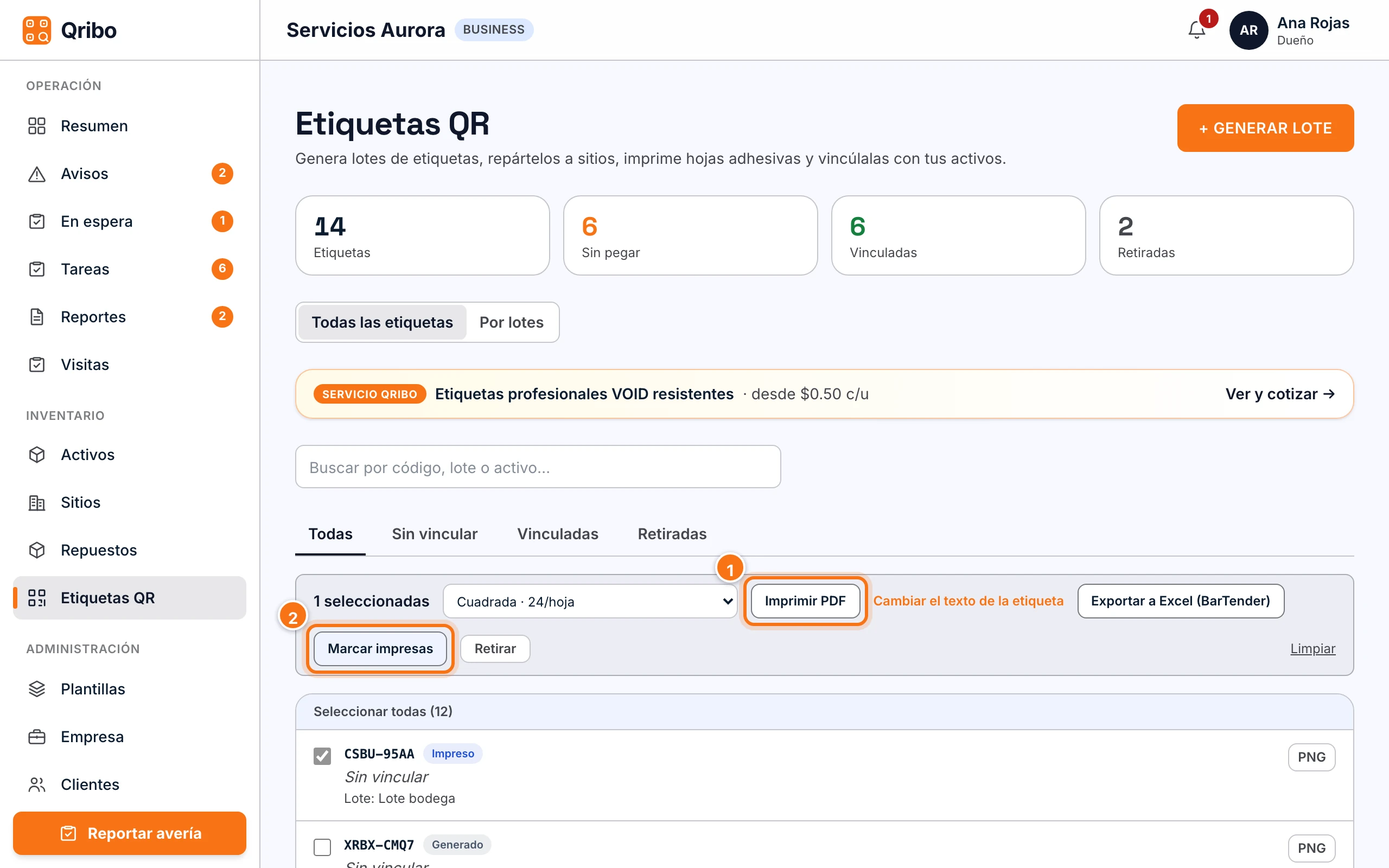1389x868 pixels.
Task: Open Cambiar el texto de la etiqueta link
Action: (969, 601)
